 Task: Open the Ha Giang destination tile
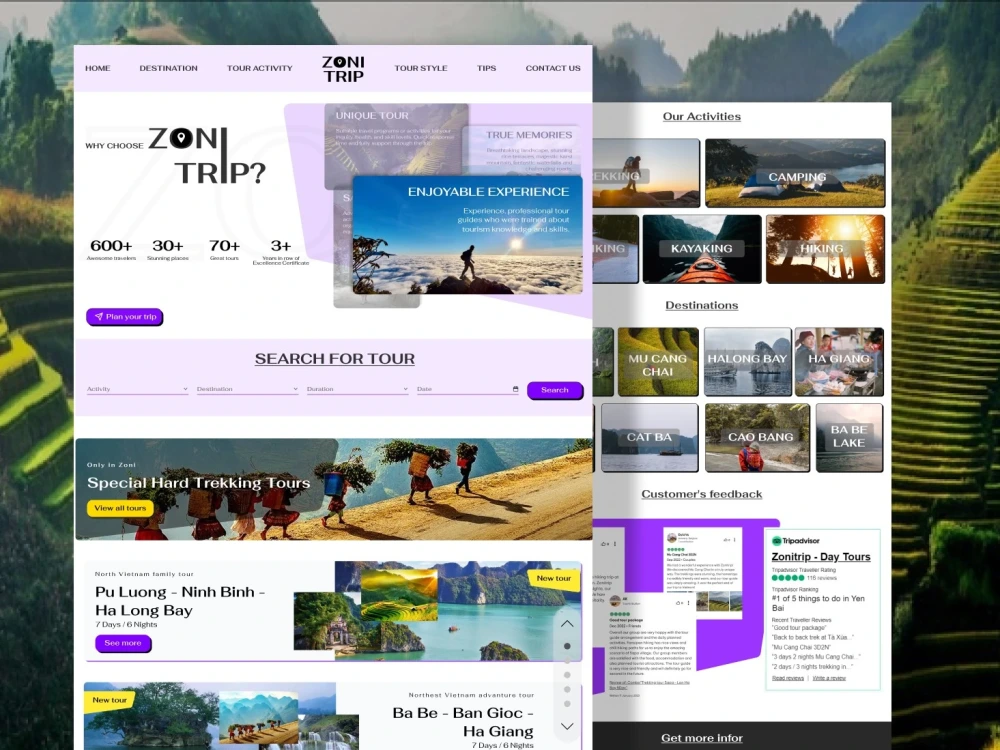coord(839,362)
